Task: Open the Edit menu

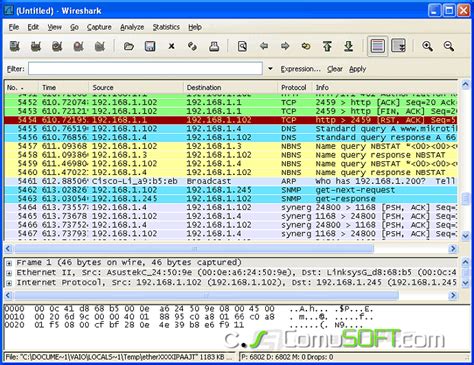Action: click(x=33, y=27)
